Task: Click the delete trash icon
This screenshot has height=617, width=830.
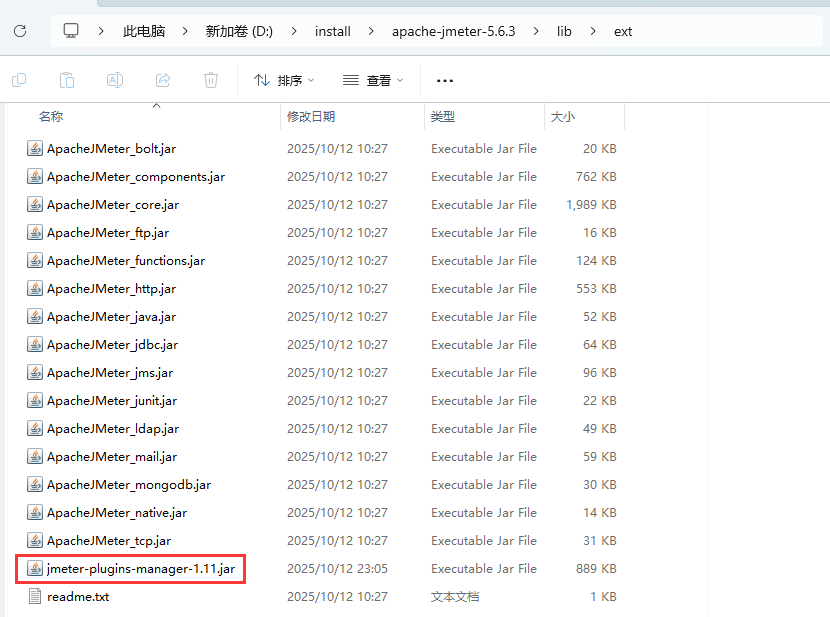Action: (x=211, y=80)
